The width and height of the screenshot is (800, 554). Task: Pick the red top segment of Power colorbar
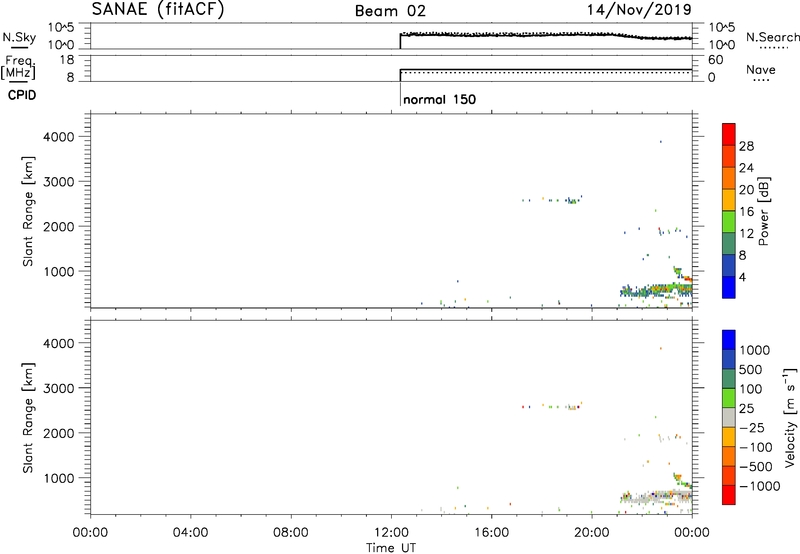729,134
